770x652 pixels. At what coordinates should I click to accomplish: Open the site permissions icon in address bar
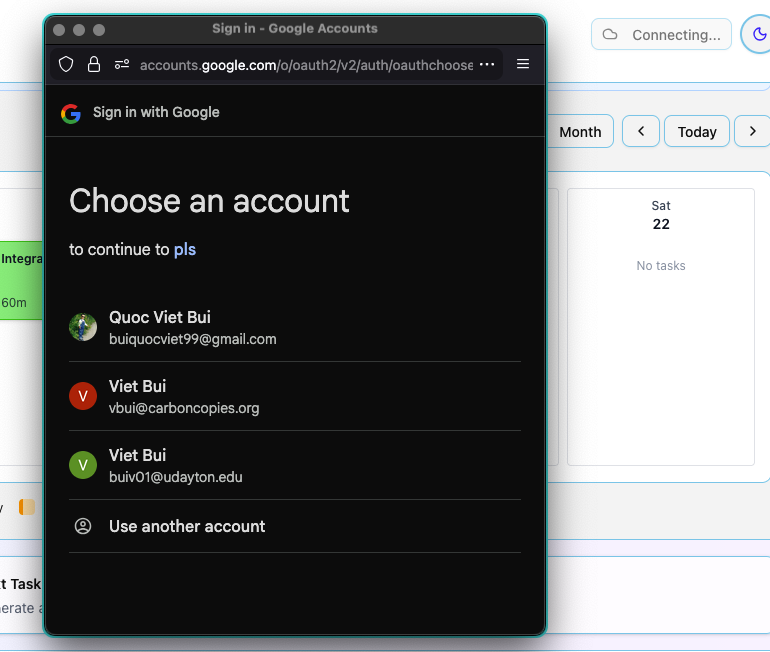point(122,64)
